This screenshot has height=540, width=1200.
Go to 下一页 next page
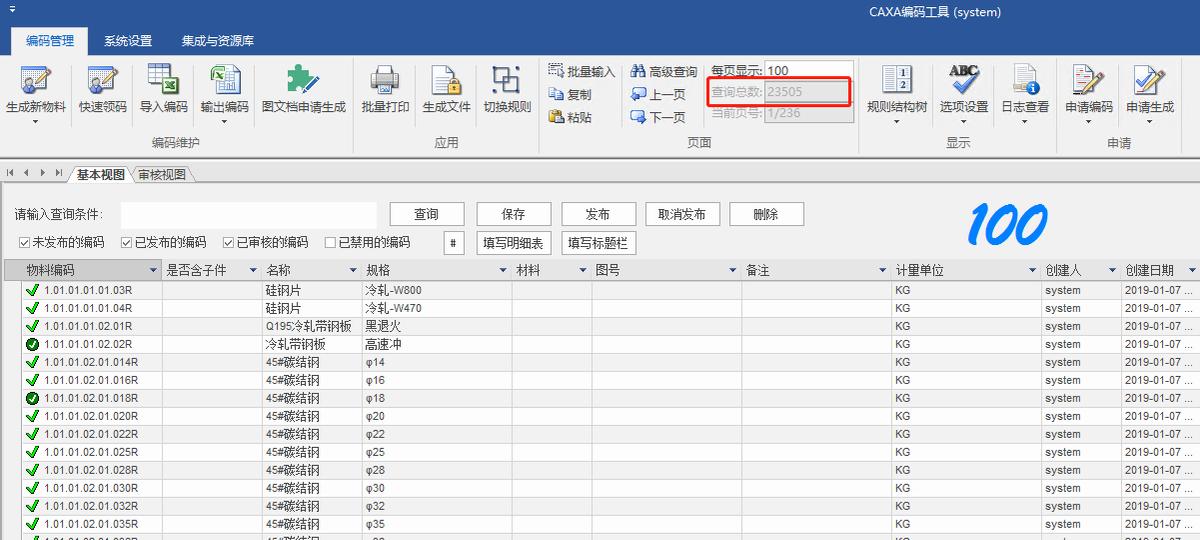tap(658, 117)
